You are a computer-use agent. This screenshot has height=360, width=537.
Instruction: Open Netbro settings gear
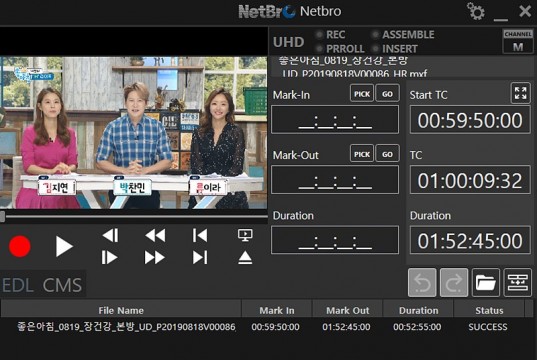476,11
